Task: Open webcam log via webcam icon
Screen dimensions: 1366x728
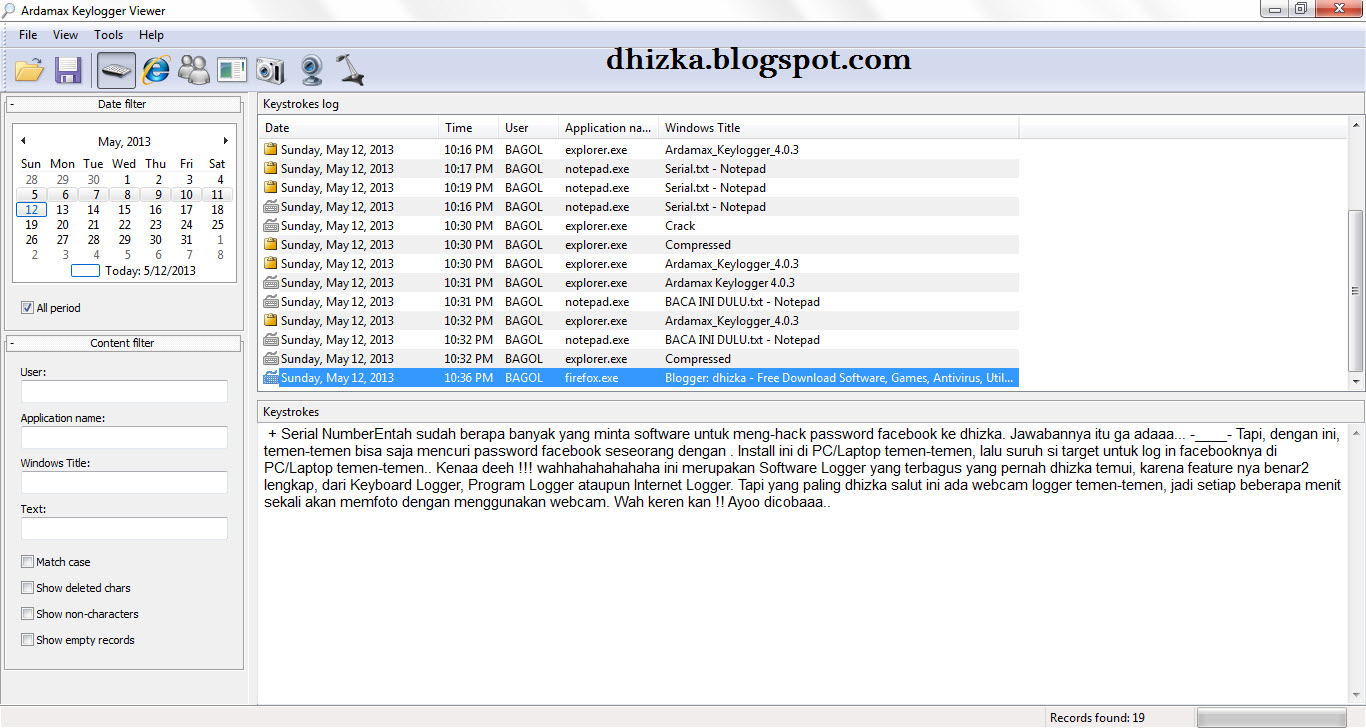Action: 311,70
